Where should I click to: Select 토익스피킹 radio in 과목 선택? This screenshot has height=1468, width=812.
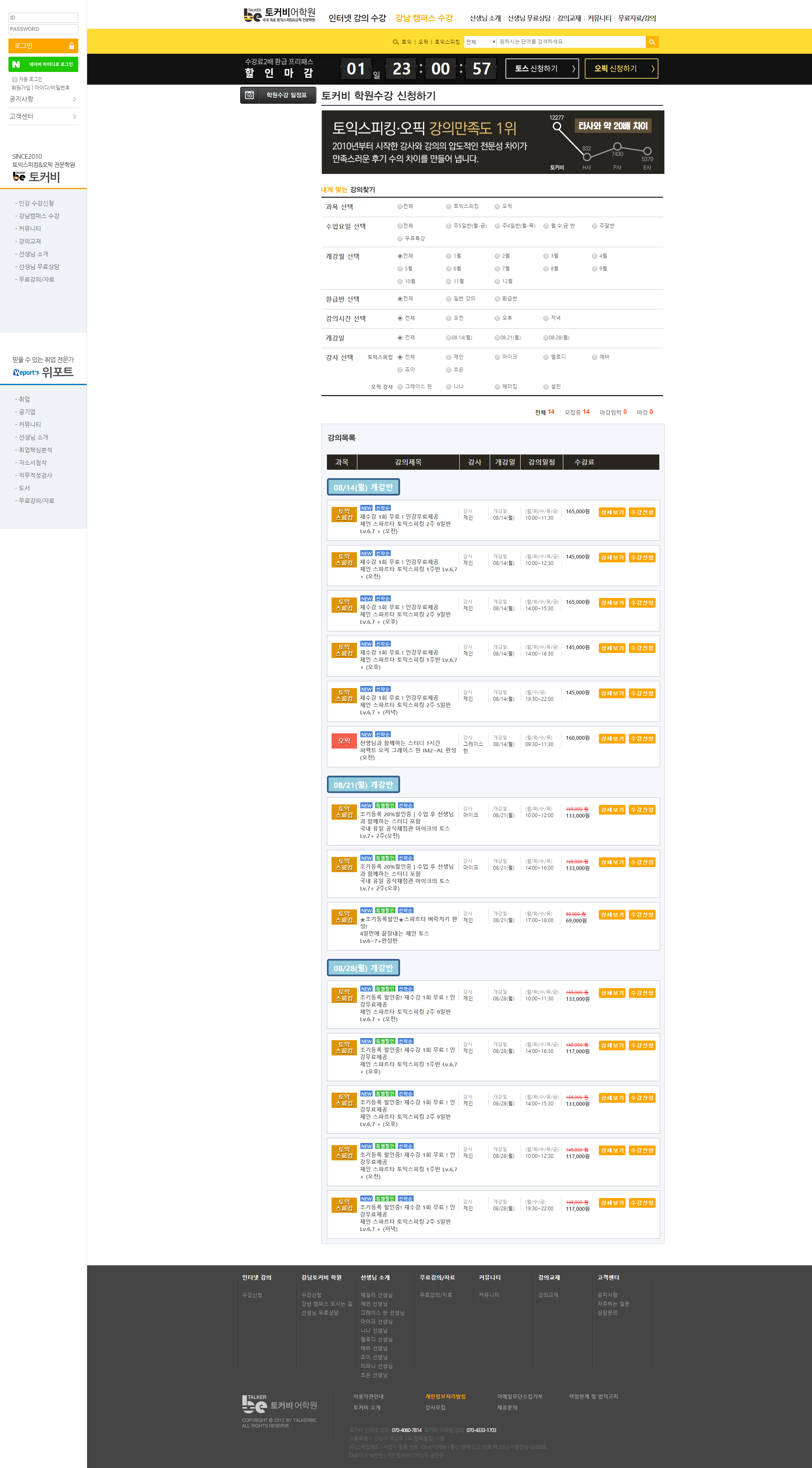(449, 206)
